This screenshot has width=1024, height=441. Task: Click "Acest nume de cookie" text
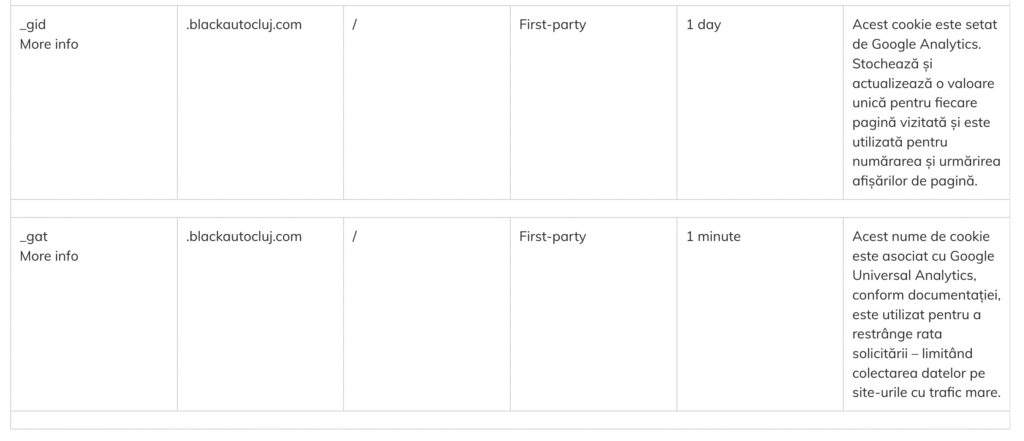click(920, 237)
